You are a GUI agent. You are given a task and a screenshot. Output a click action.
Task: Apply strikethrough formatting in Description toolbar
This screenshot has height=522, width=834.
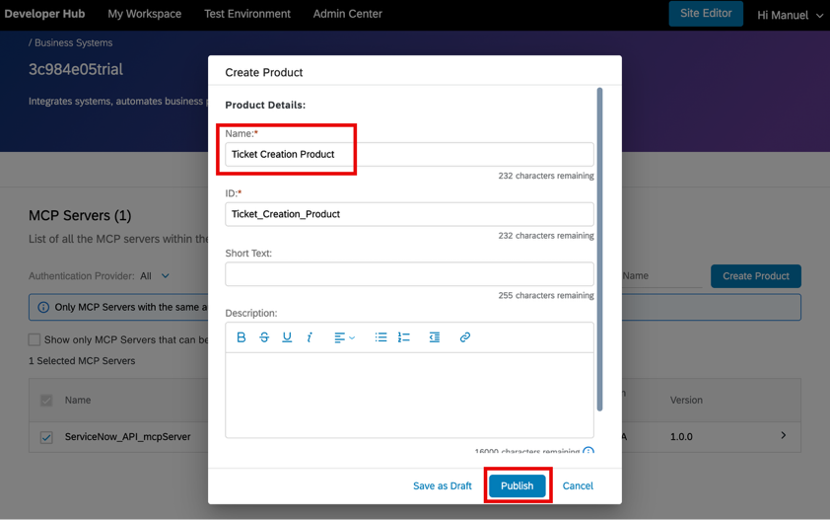pyautogui.click(x=264, y=337)
